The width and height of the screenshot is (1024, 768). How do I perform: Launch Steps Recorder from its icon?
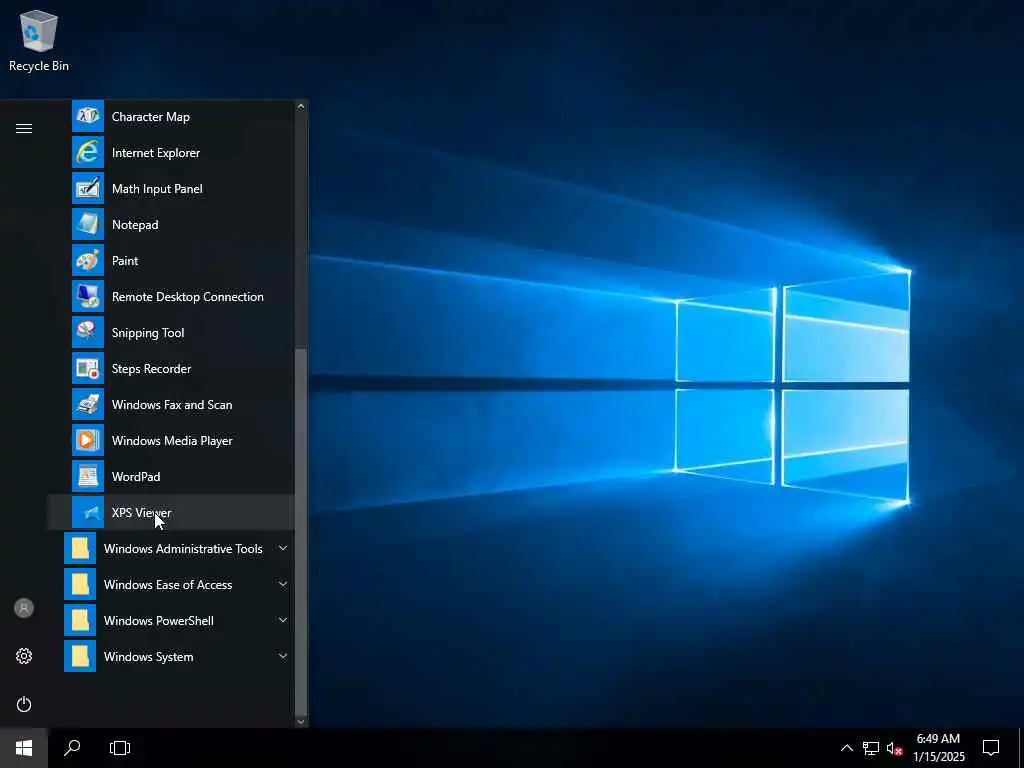click(x=88, y=368)
